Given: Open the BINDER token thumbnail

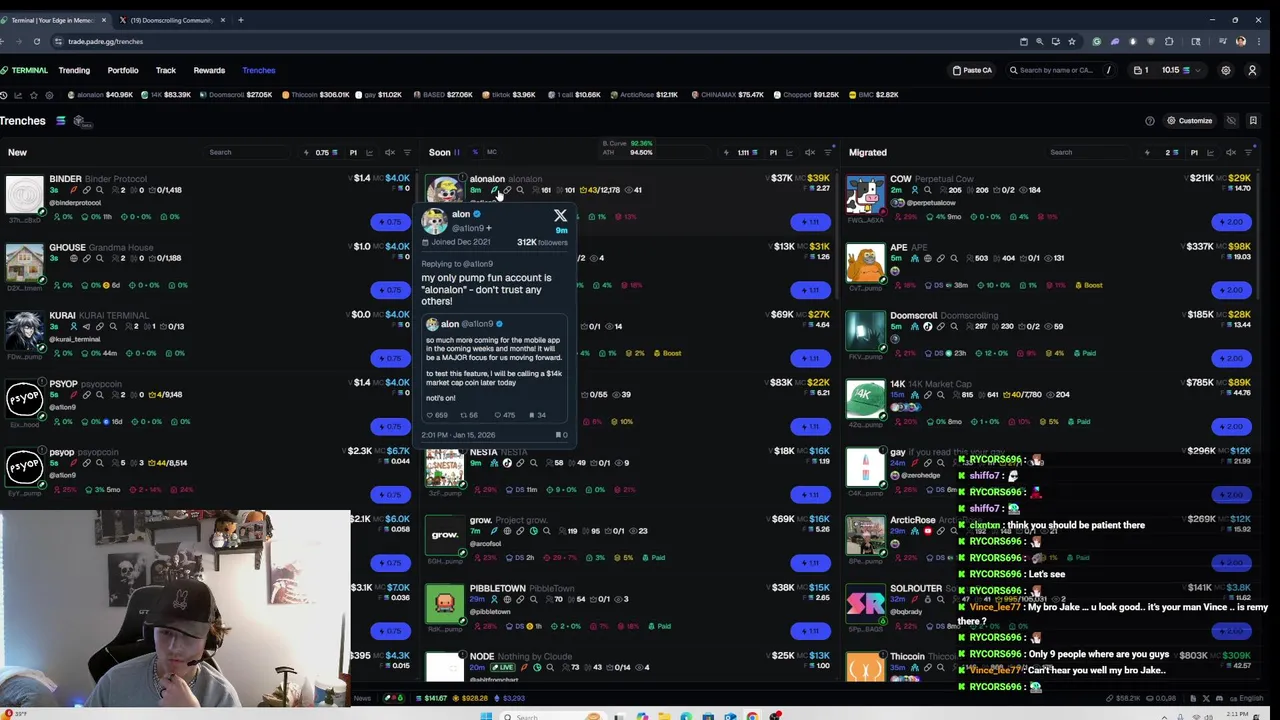Looking at the screenshot, I should point(24,193).
